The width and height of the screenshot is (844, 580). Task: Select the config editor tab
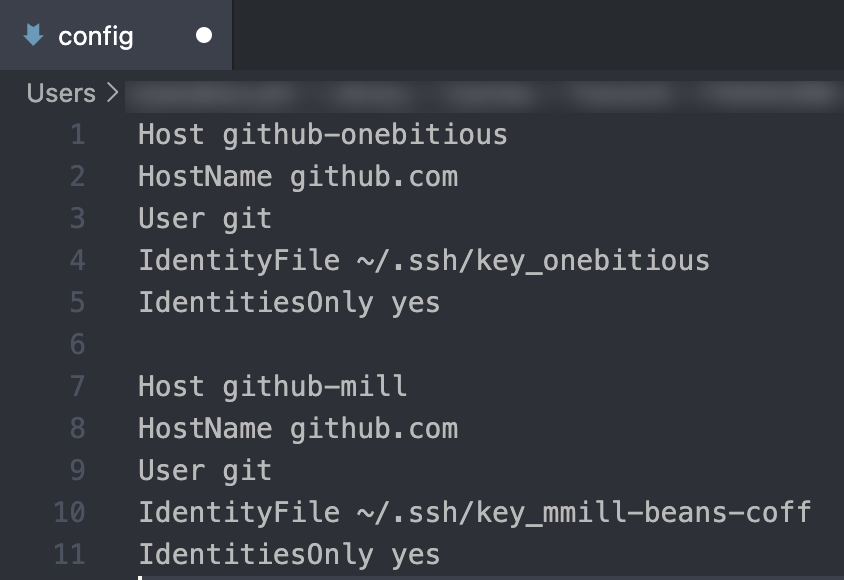pos(96,36)
